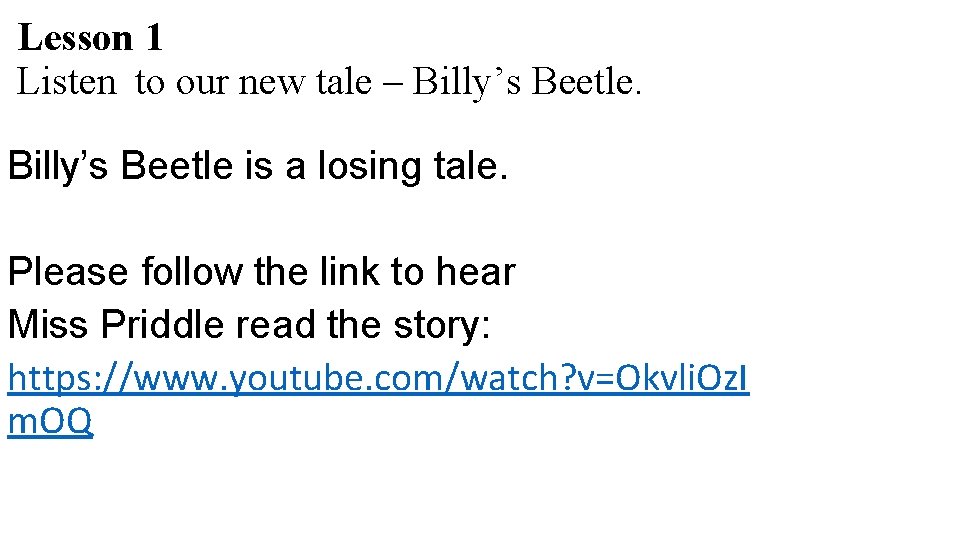
Task: Click the word 'Please'
Action: (x=68, y=272)
